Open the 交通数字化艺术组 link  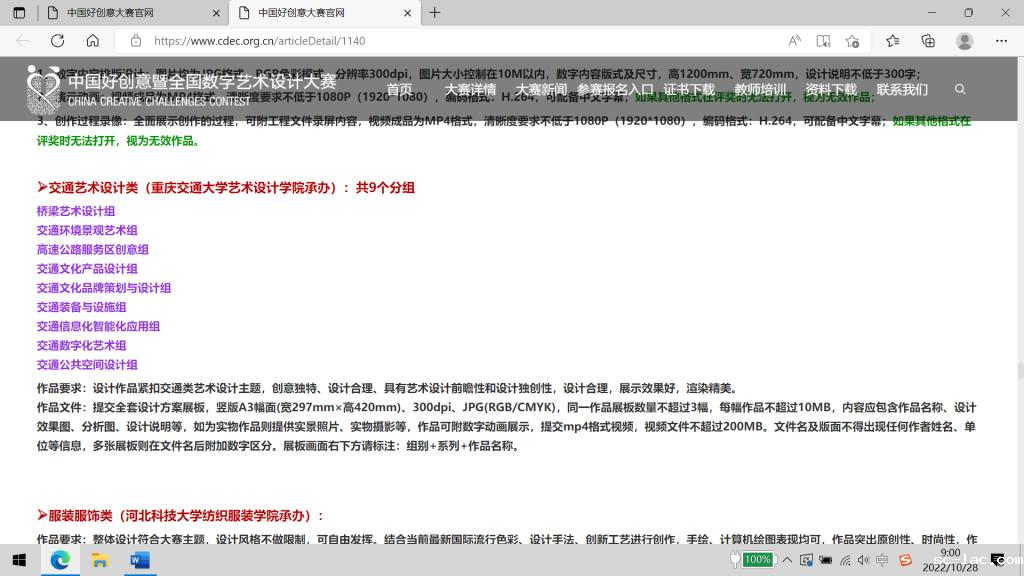[82, 346]
